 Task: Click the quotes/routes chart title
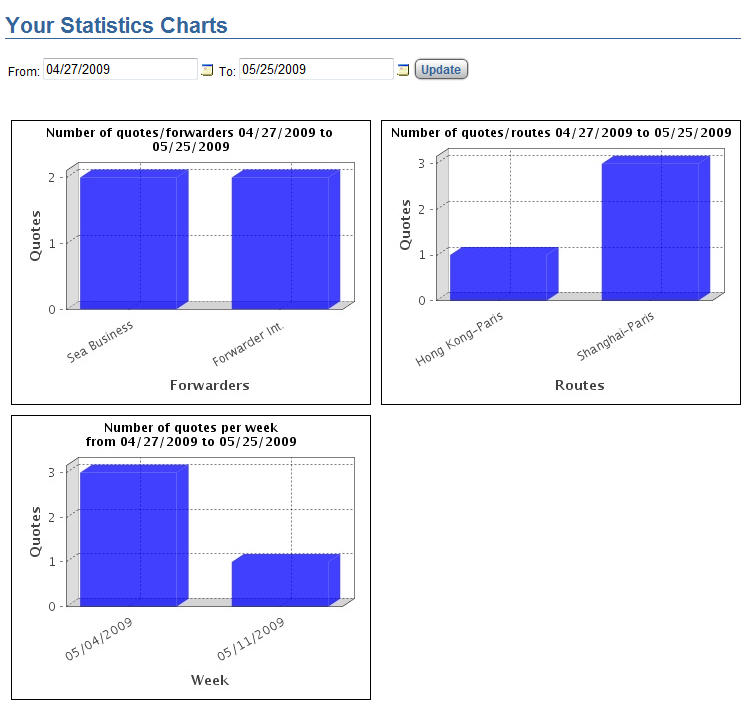click(x=561, y=132)
